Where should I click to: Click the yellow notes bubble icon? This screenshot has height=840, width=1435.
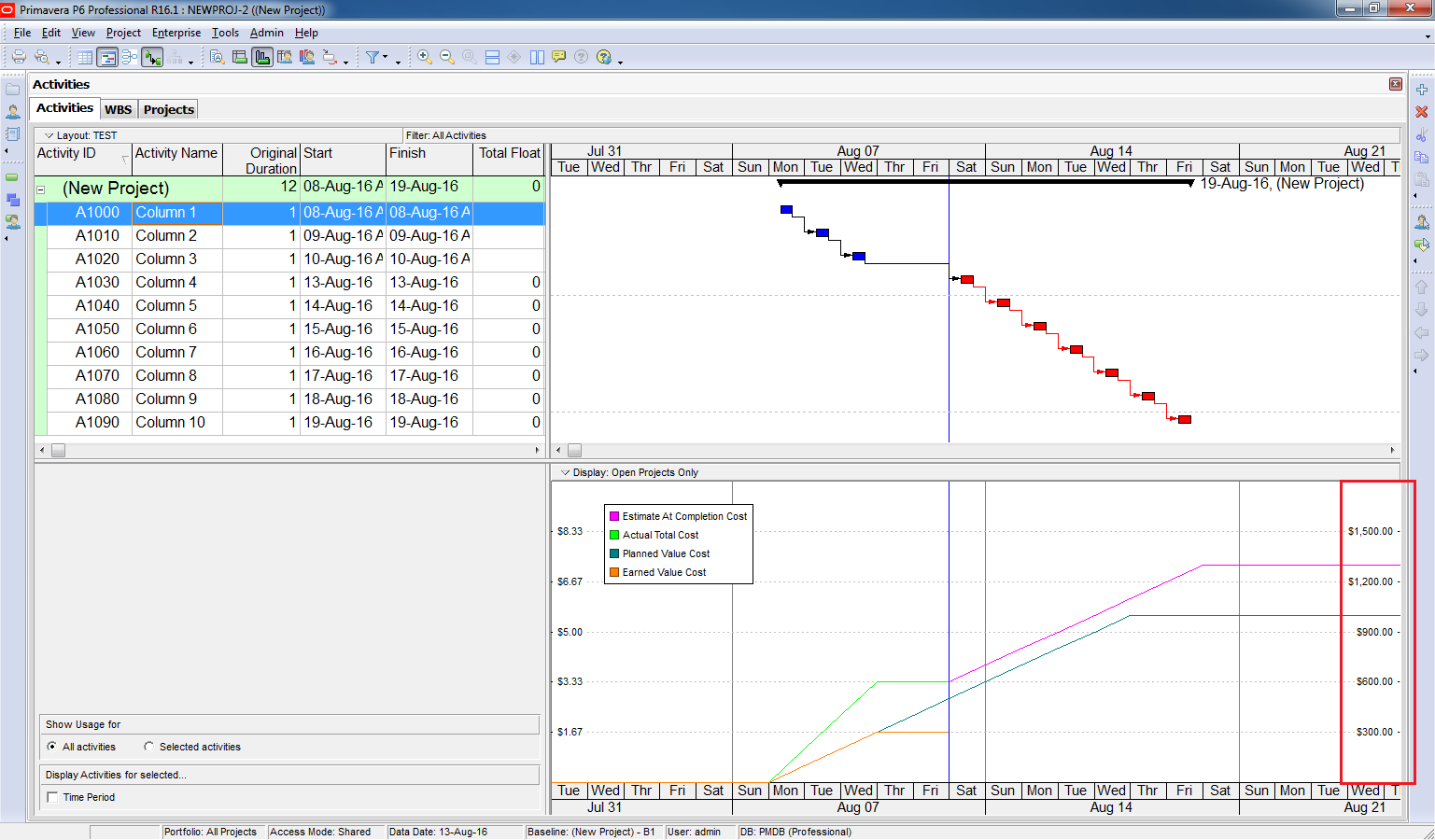pyautogui.click(x=558, y=57)
